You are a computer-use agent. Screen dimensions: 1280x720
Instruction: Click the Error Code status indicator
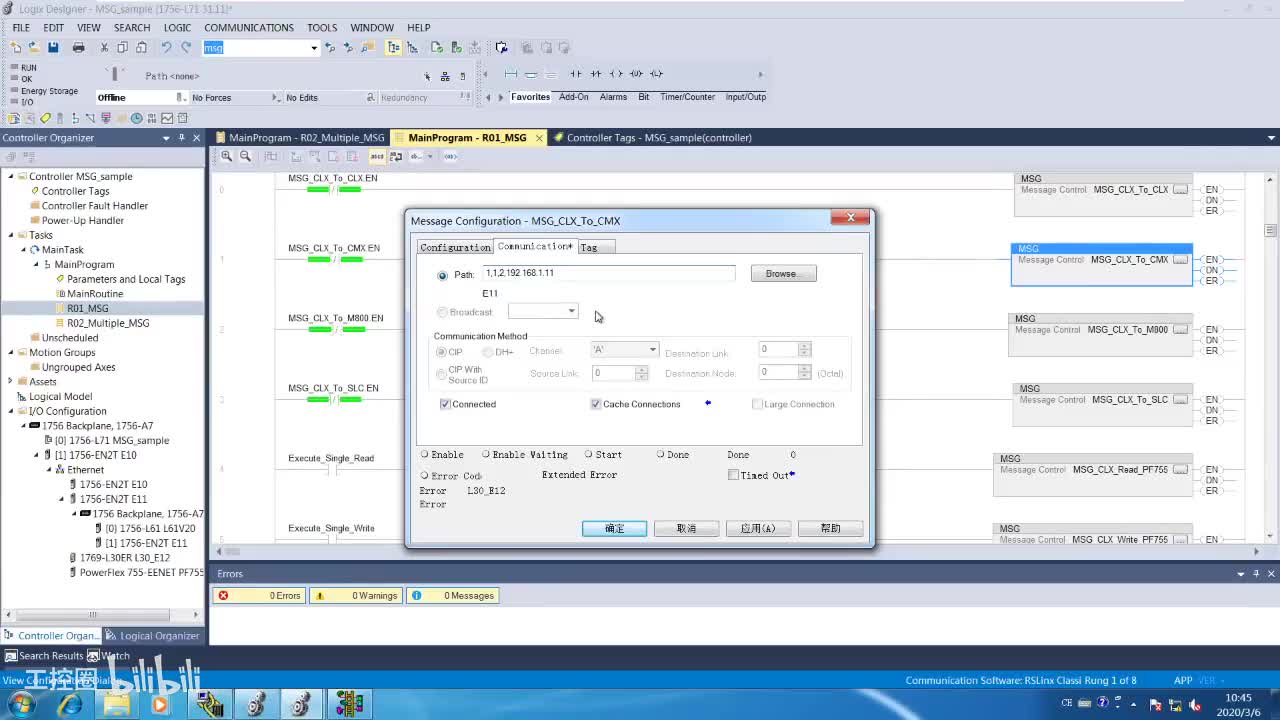tap(425, 475)
